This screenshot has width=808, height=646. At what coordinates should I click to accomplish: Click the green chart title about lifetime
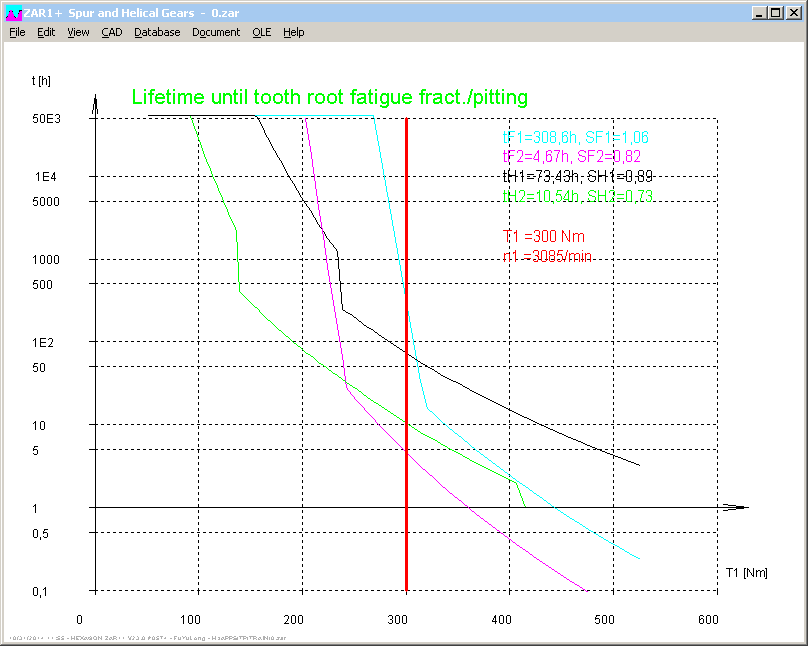pyautogui.click(x=330, y=97)
